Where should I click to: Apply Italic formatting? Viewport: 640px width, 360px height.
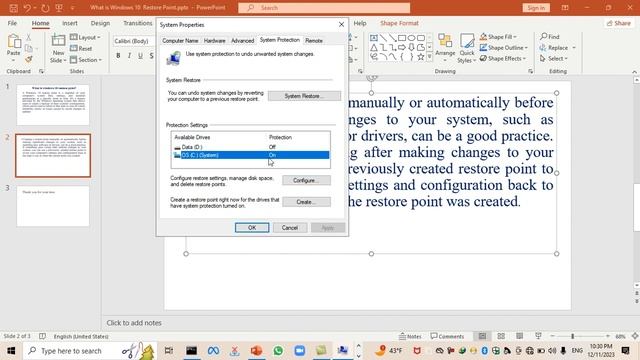129,56
